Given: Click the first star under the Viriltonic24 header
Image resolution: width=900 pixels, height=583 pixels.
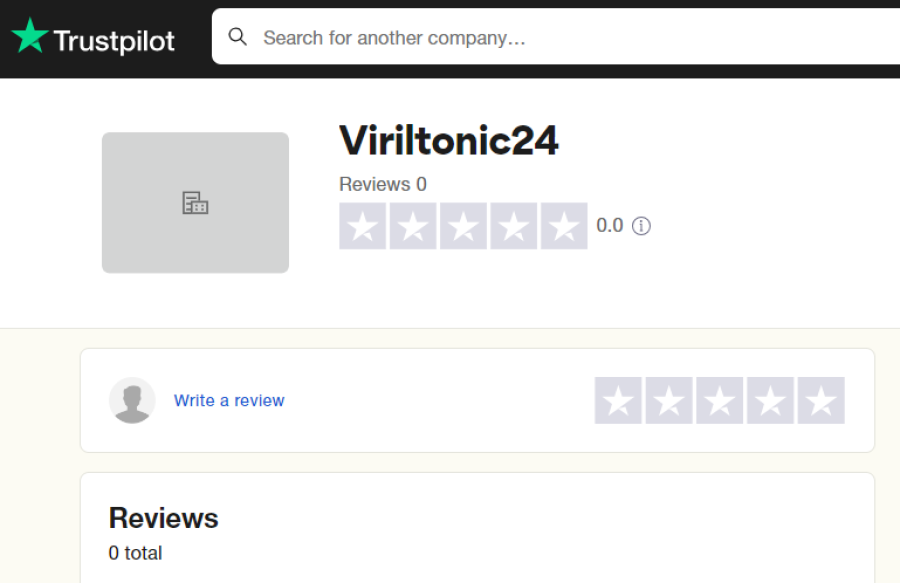Looking at the screenshot, I should 363,226.
